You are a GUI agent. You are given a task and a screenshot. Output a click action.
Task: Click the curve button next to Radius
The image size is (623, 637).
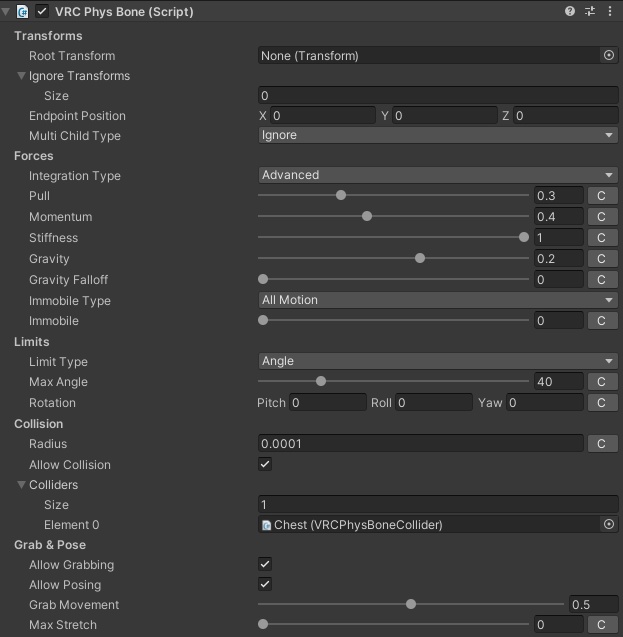click(x=601, y=444)
